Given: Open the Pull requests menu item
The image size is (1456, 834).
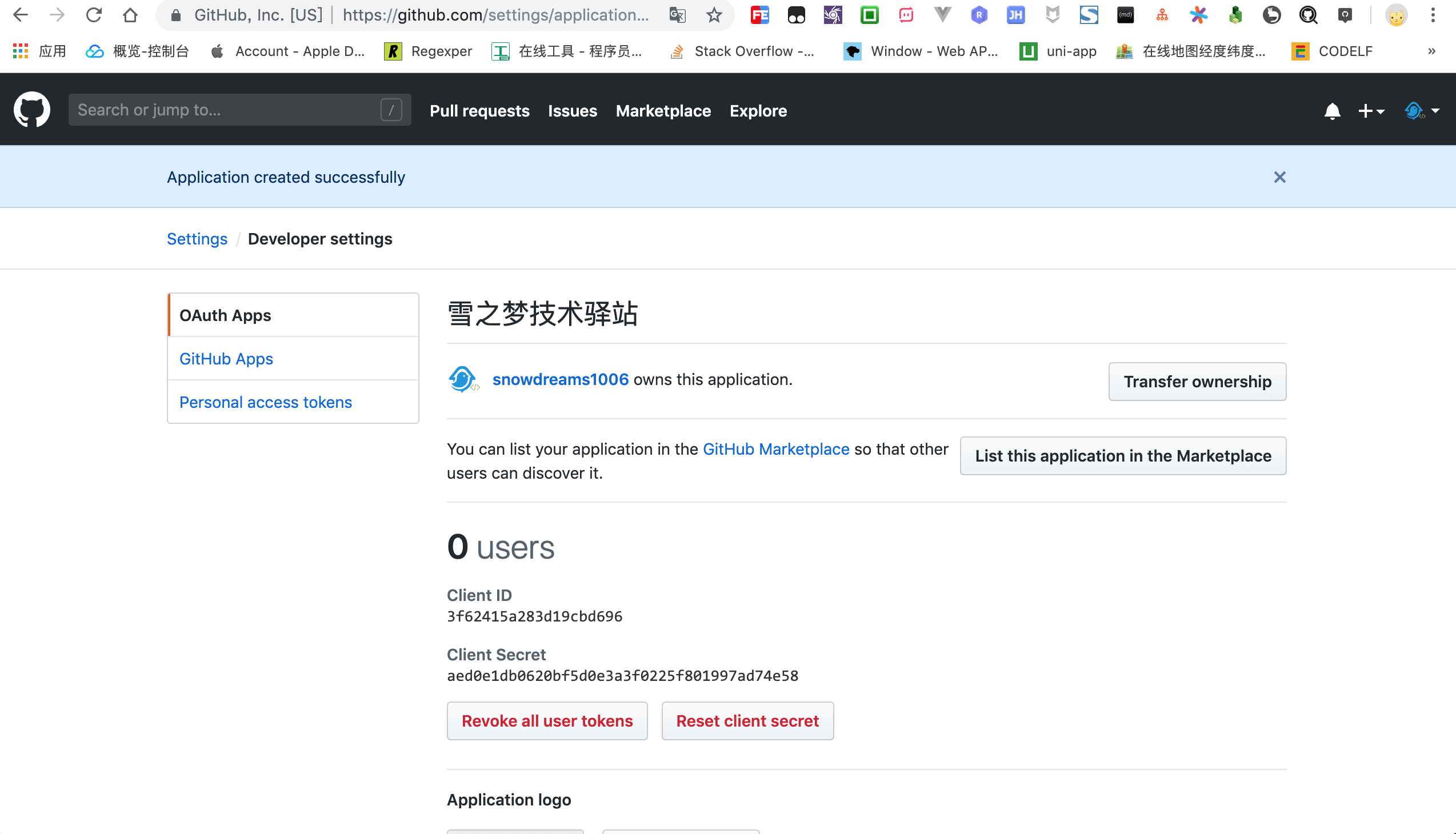Looking at the screenshot, I should (x=479, y=111).
